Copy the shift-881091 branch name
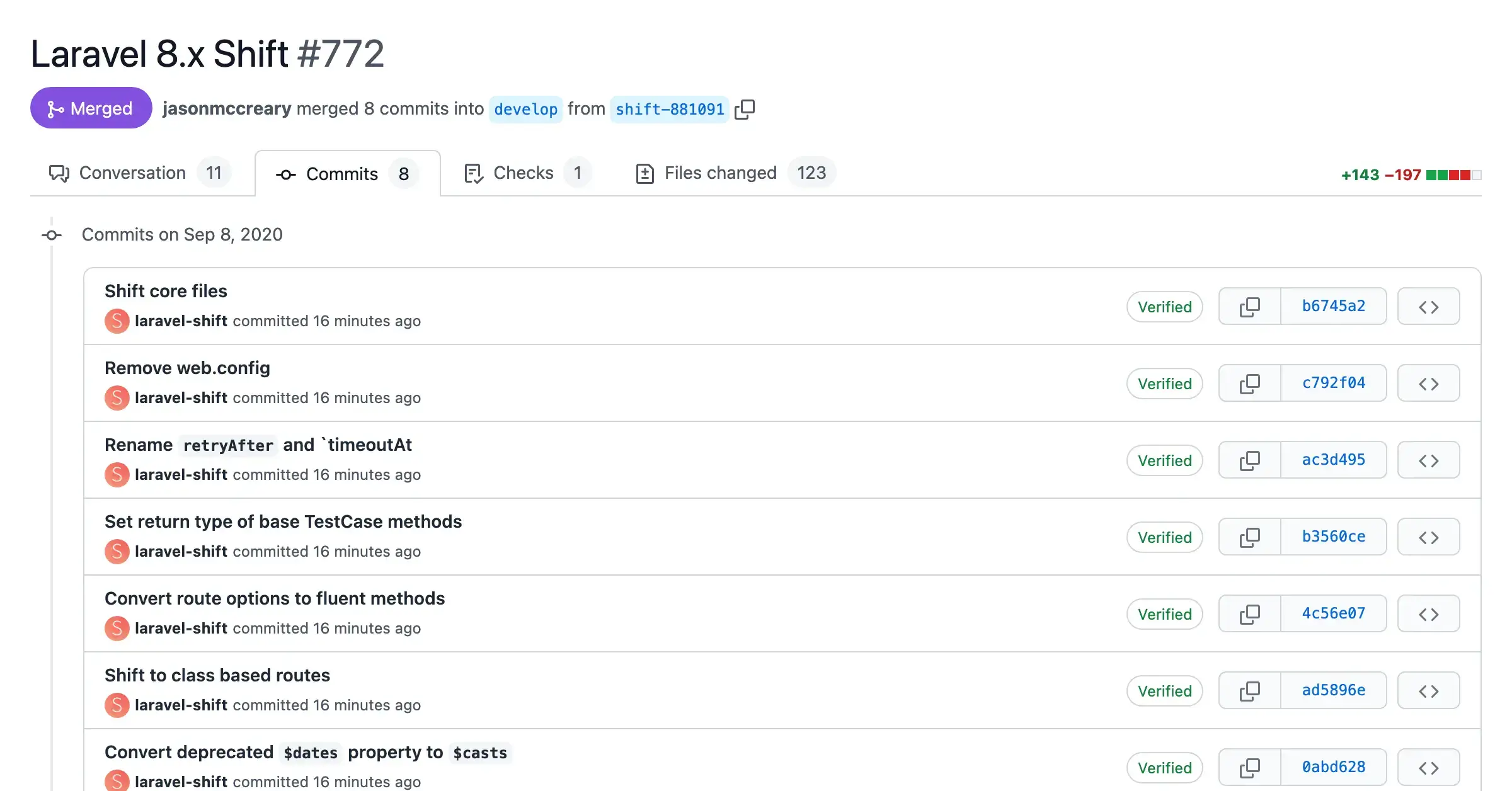Image resolution: width=1512 pixels, height=791 pixels. pos(745,108)
